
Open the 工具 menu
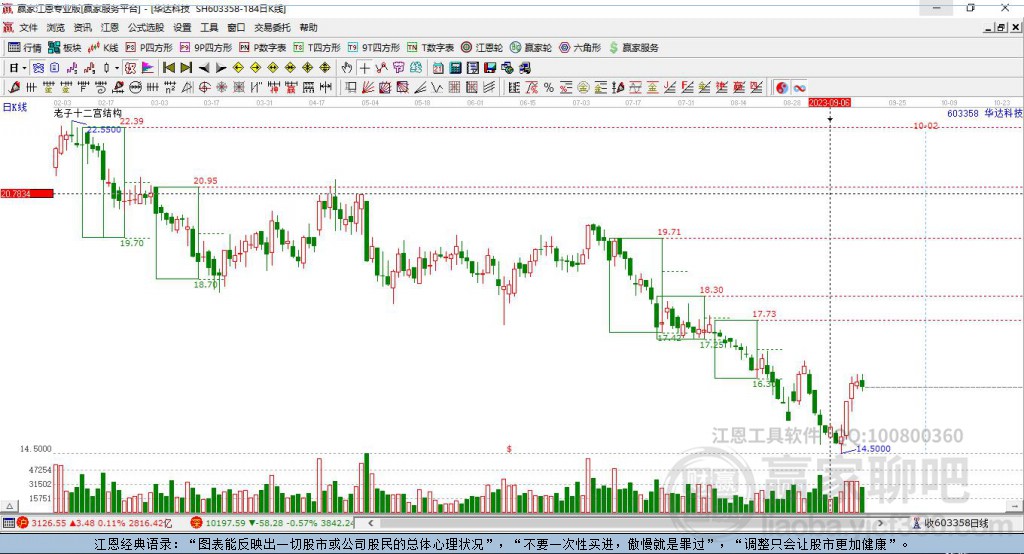[209, 27]
